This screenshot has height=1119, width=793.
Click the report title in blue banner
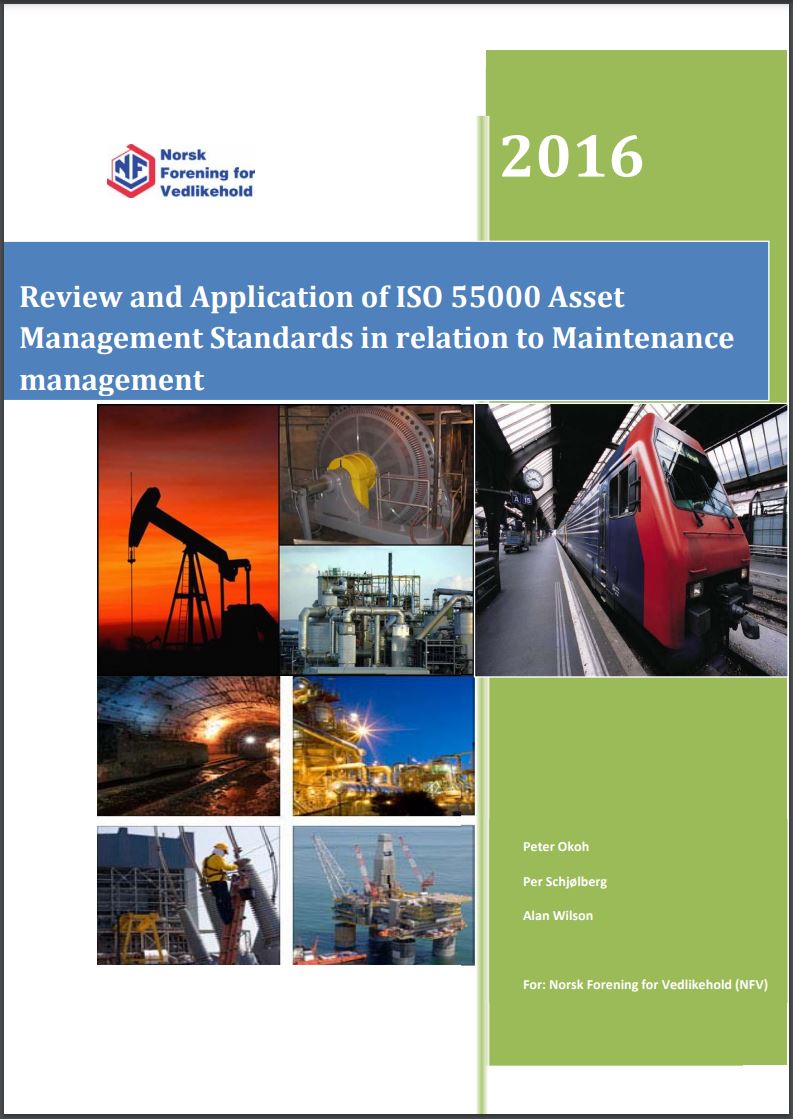tap(376, 338)
